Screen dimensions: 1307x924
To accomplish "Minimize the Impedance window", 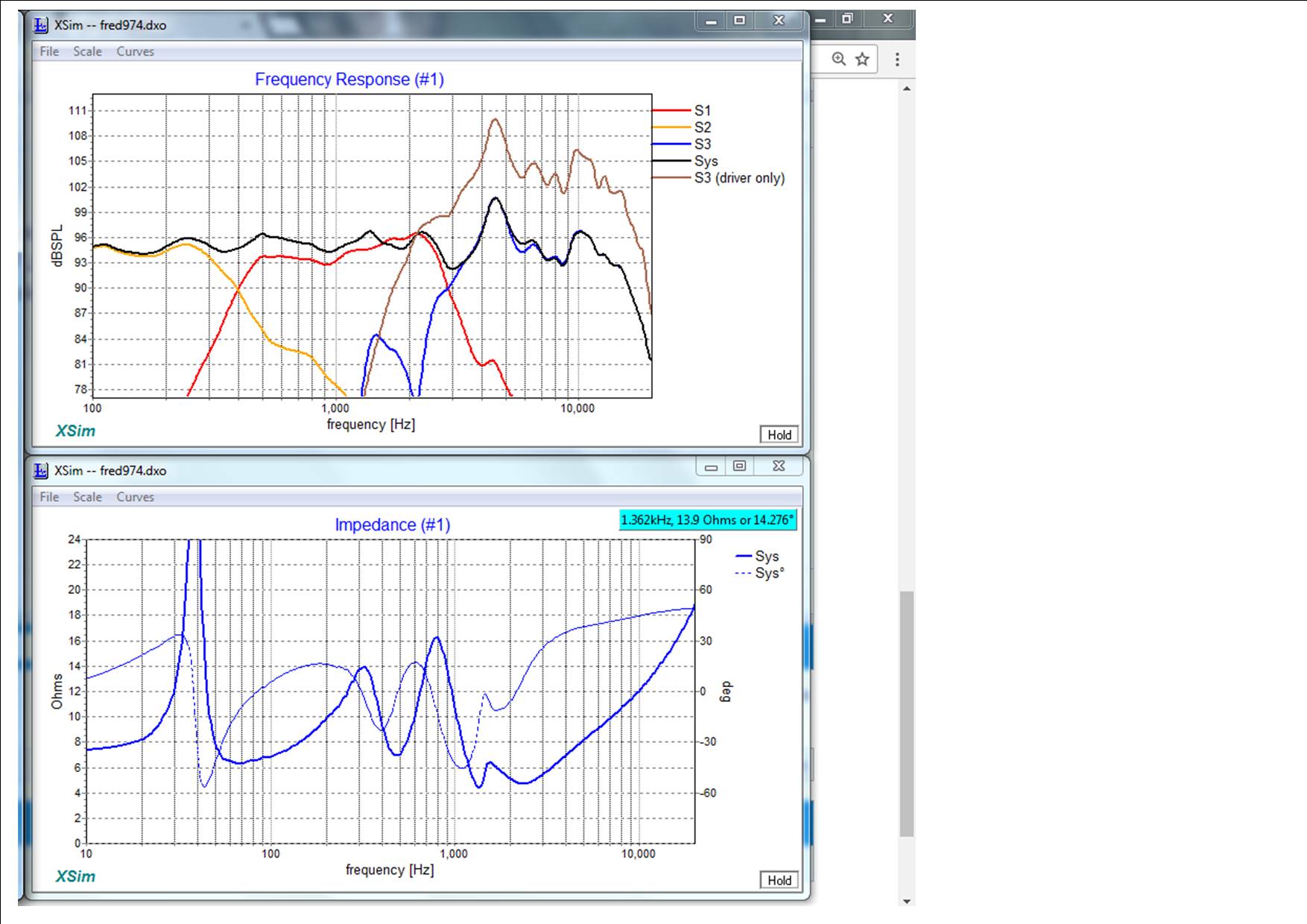I will 711,466.
